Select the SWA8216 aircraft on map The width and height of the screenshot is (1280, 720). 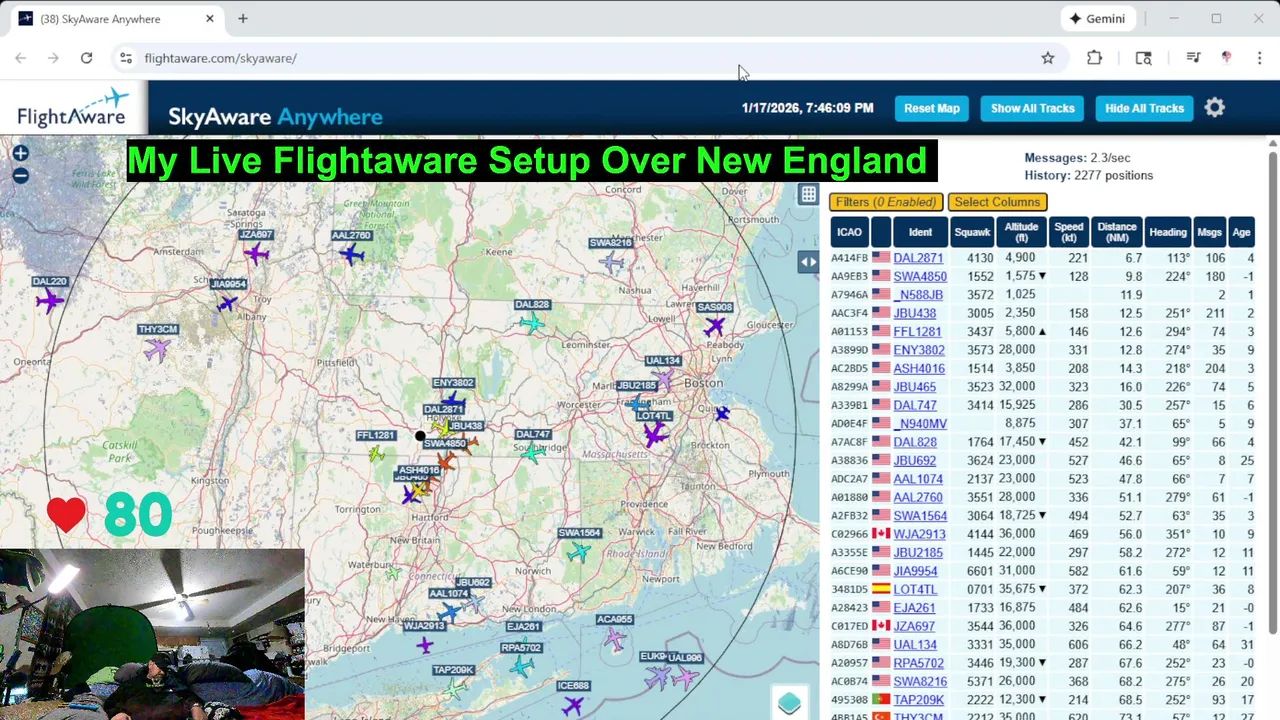611,262
